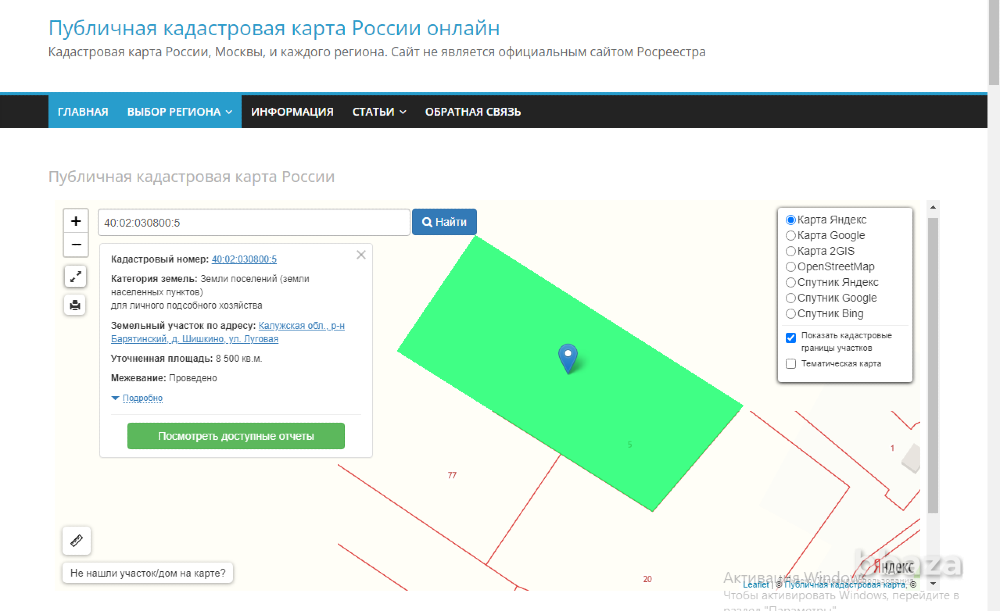Click the zoom in (+) map control

[x=75, y=220]
